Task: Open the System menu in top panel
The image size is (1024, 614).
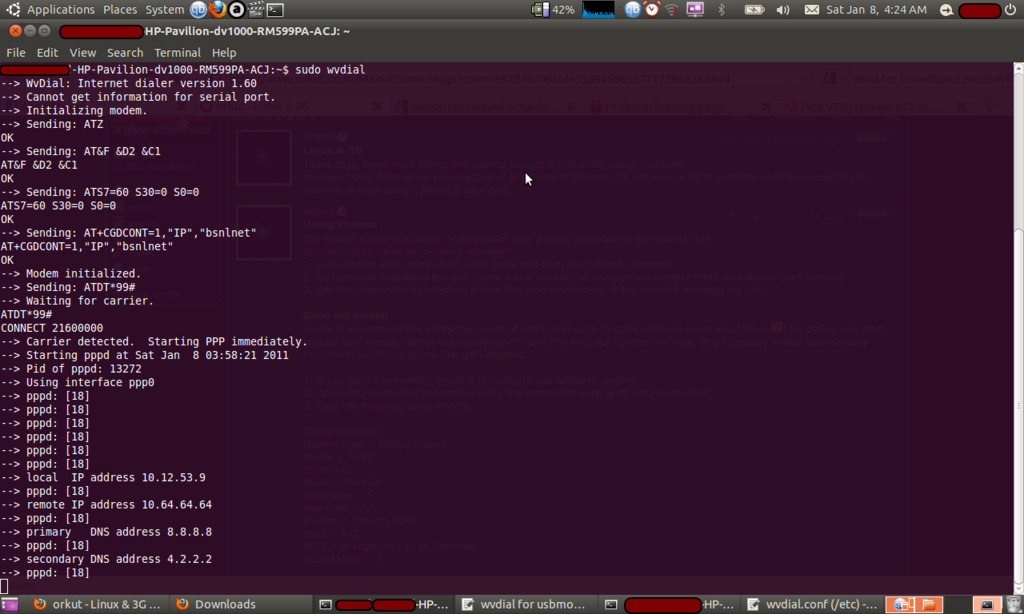Action: pyautogui.click(x=165, y=10)
